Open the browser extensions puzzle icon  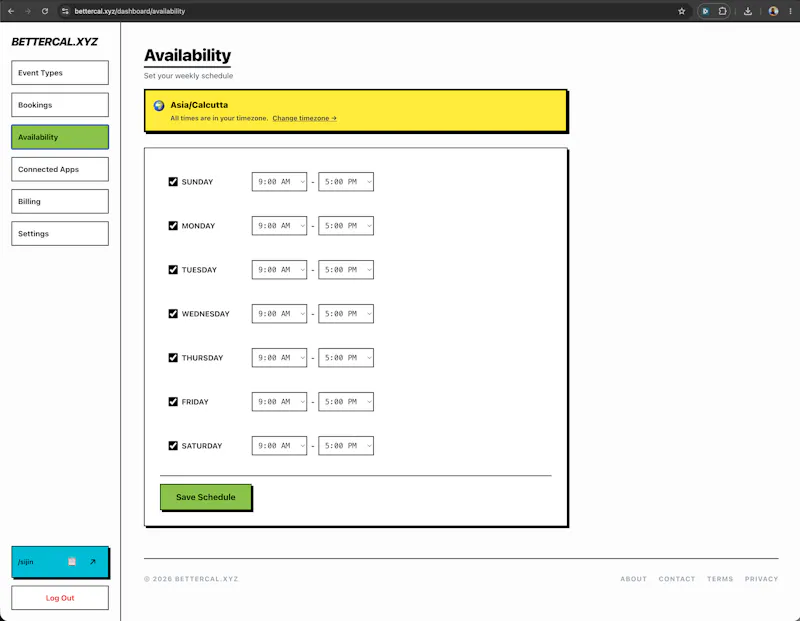click(722, 11)
